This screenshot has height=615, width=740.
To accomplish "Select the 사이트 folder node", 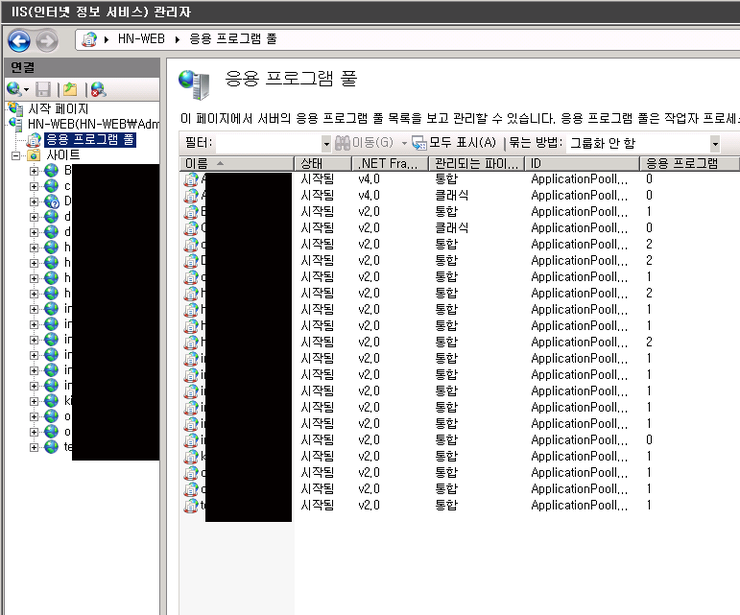I will click(63, 155).
